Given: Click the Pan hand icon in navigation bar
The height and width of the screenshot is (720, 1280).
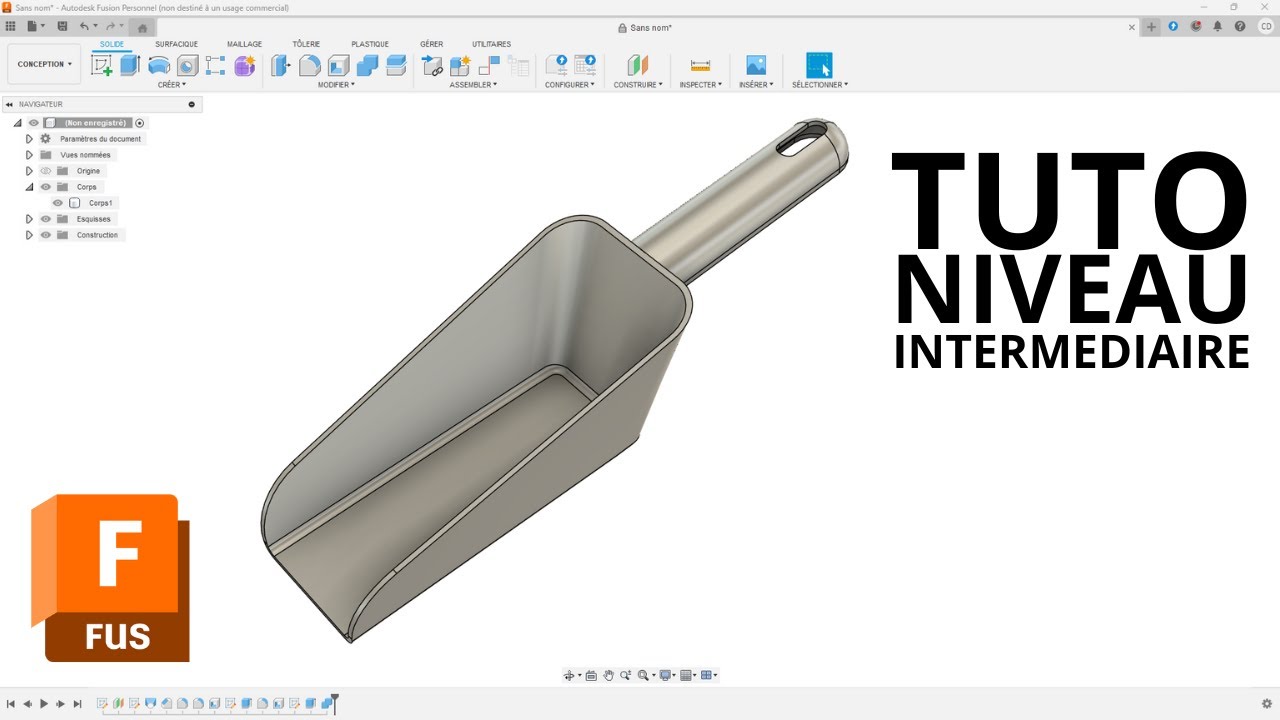Looking at the screenshot, I should click(x=608, y=676).
